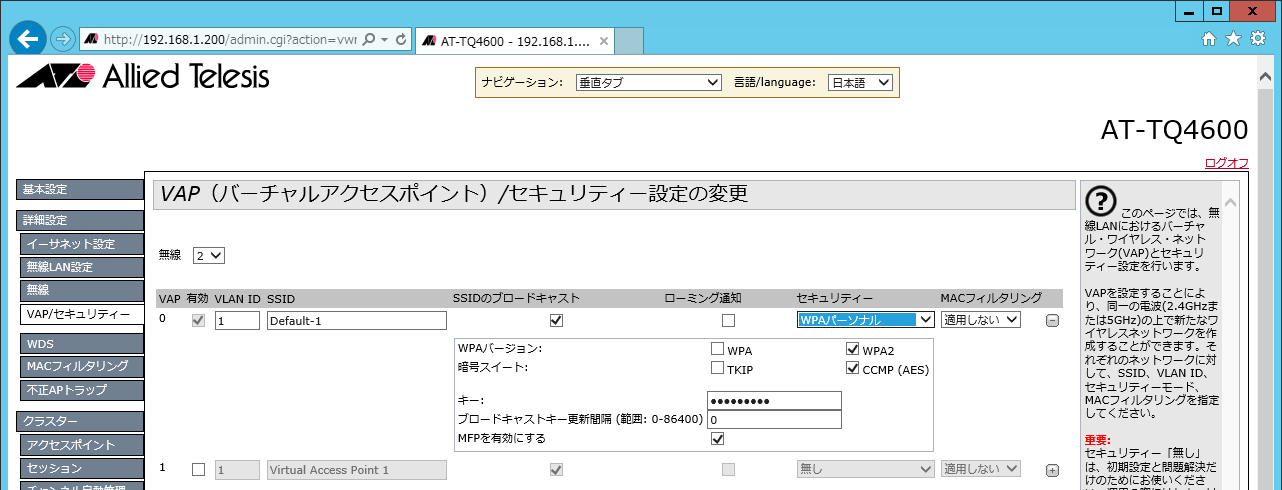Open the 無線 radio number dropdown

(209, 255)
